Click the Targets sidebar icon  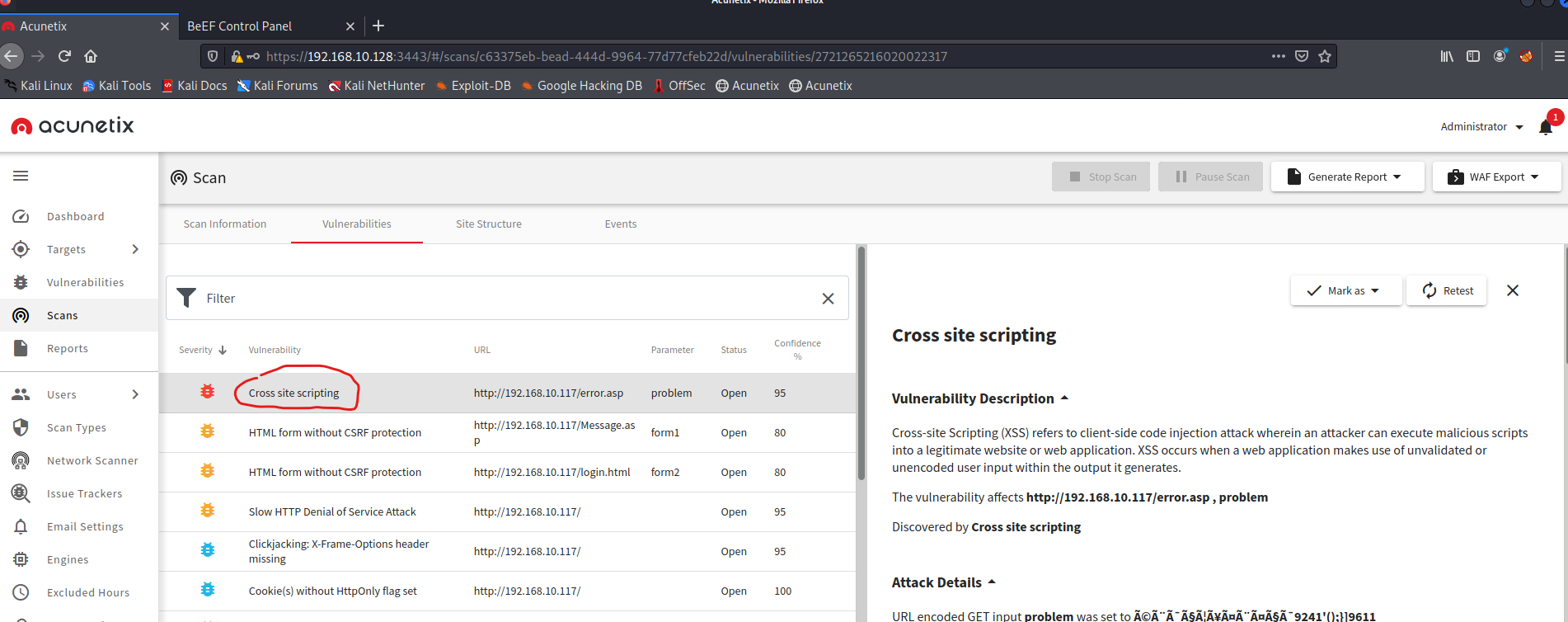point(21,249)
